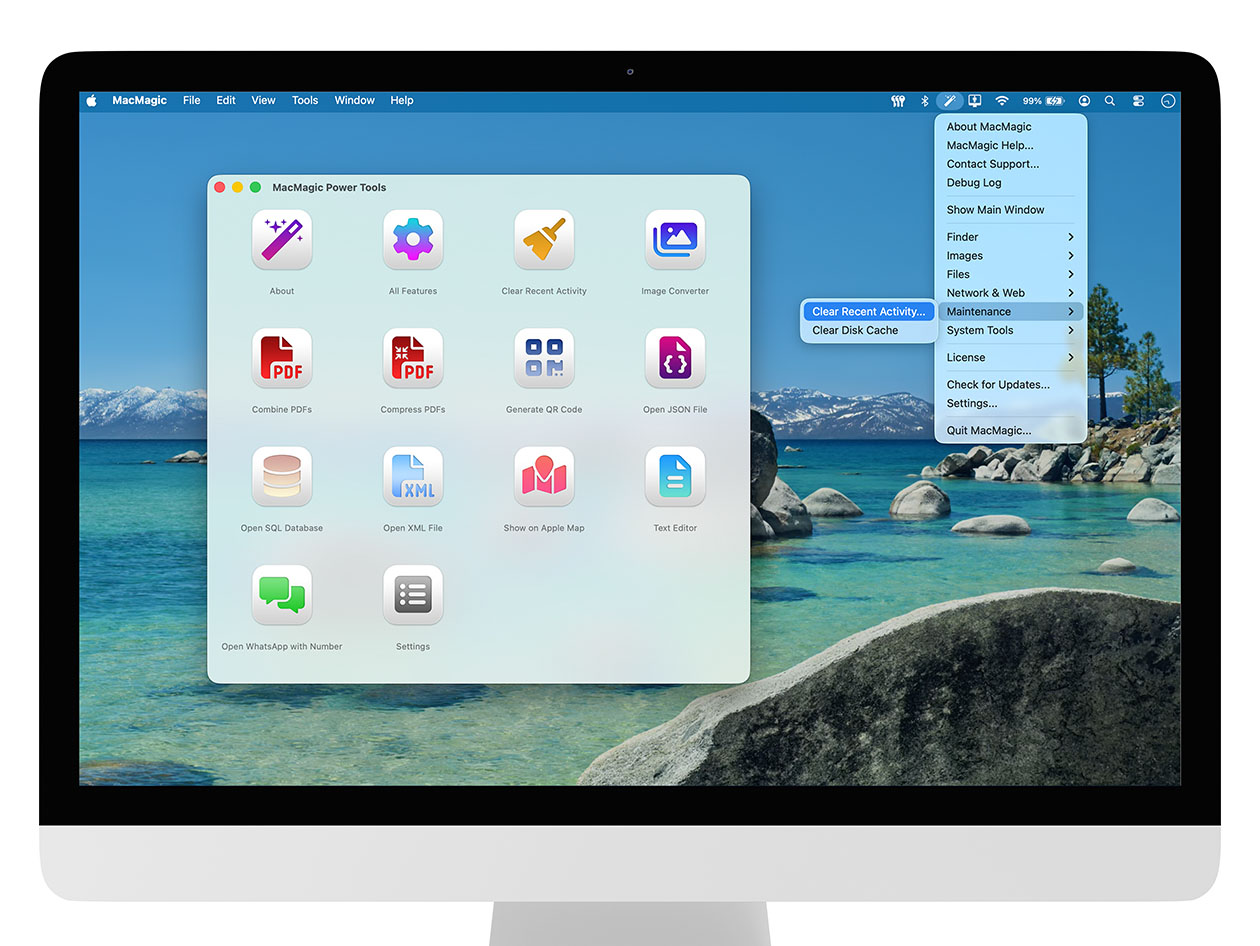
Task: Open the SQL Database tool
Action: coord(281,477)
